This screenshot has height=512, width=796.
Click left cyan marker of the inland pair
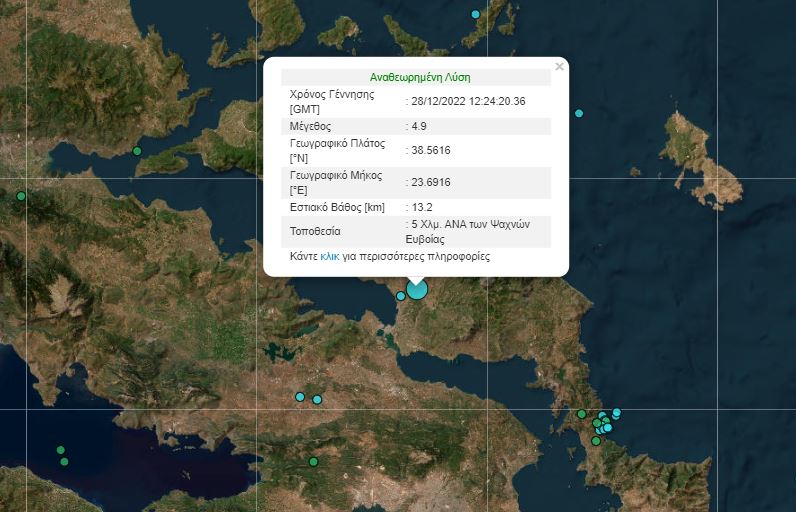pyautogui.click(x=299, y=397)
